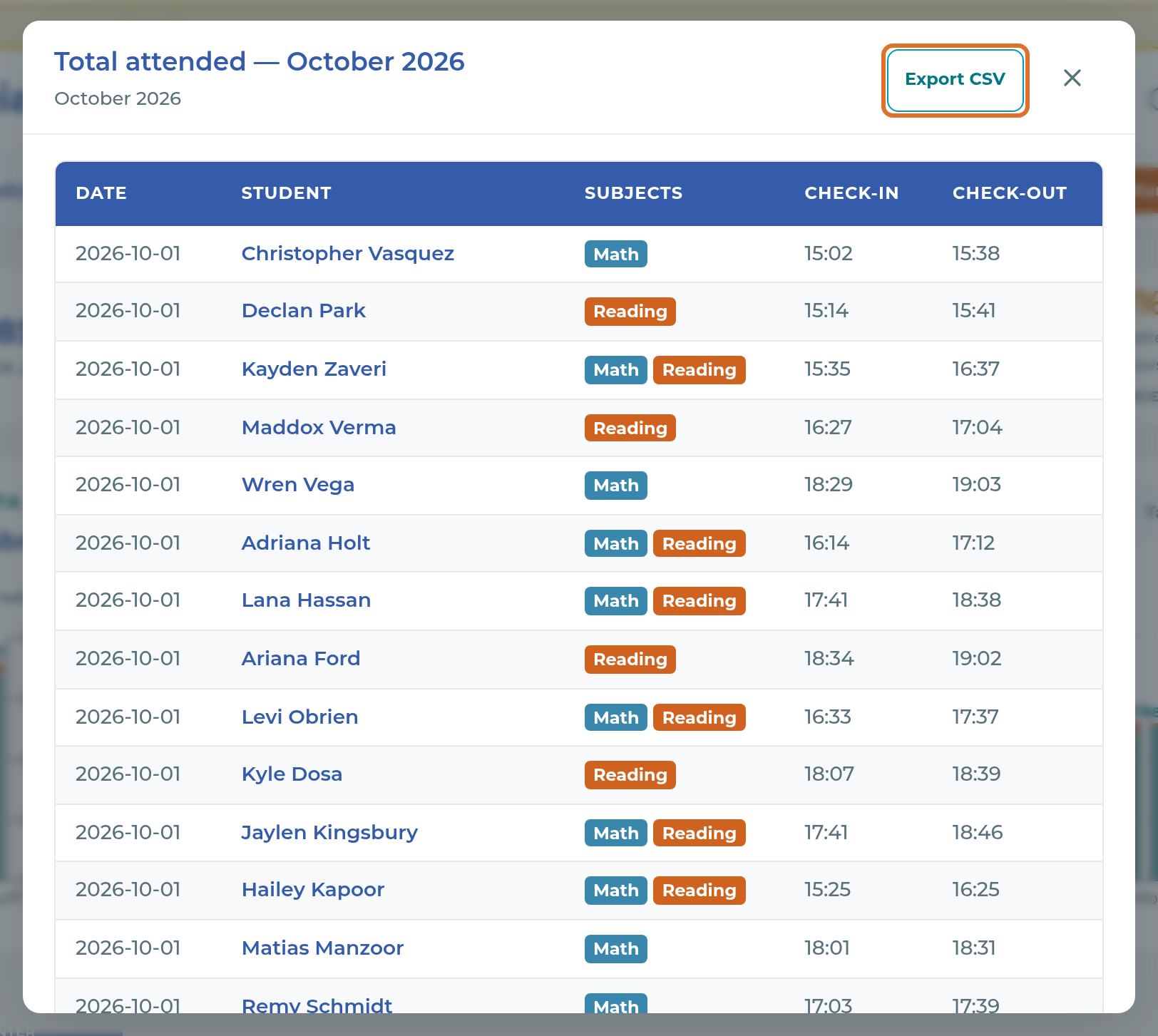Screen dimensions: 1158x1036
Task: Click check-out time 18:46
Action: (x=978, y=833)
